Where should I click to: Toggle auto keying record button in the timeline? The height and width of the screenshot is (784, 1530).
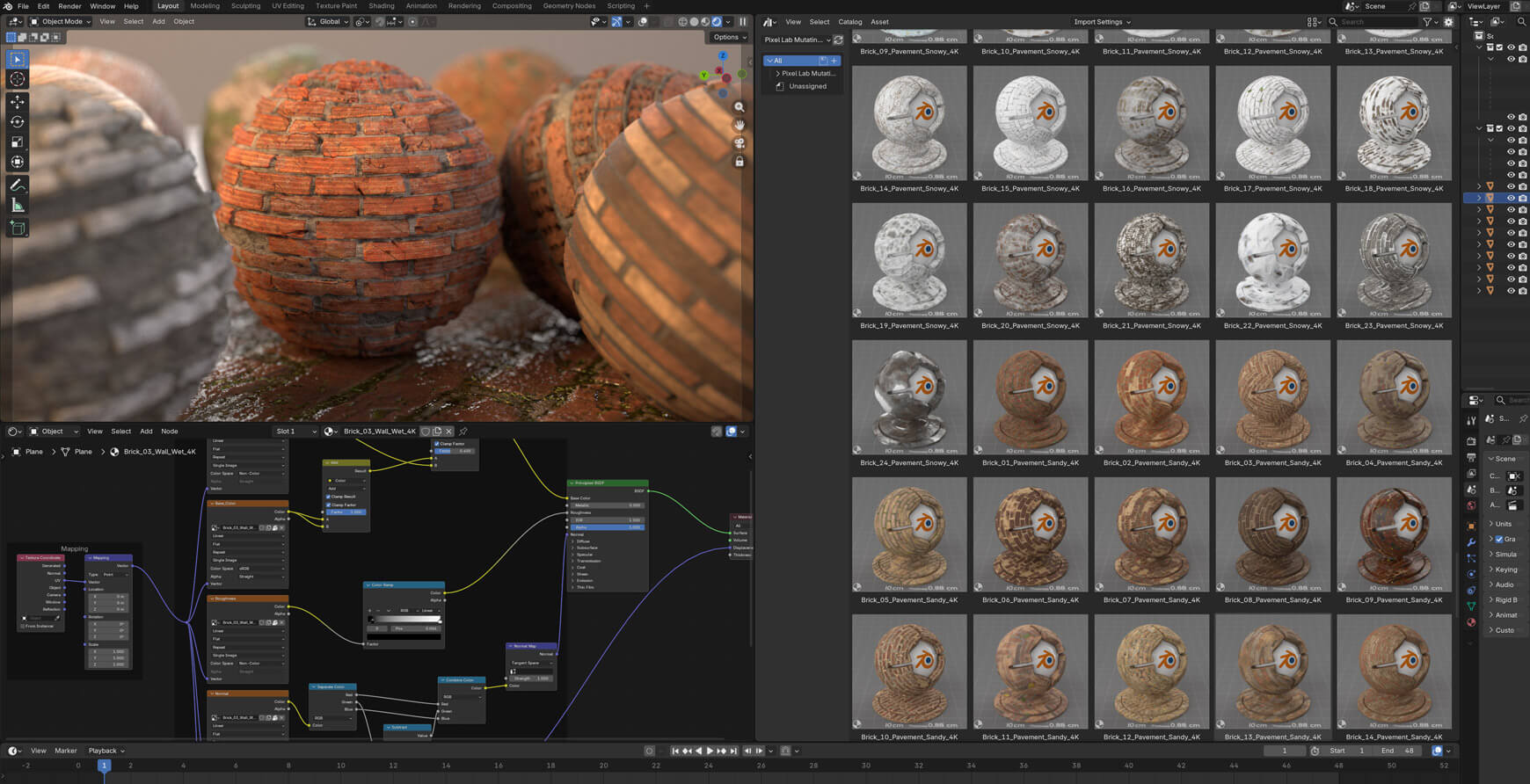point(650,751)
